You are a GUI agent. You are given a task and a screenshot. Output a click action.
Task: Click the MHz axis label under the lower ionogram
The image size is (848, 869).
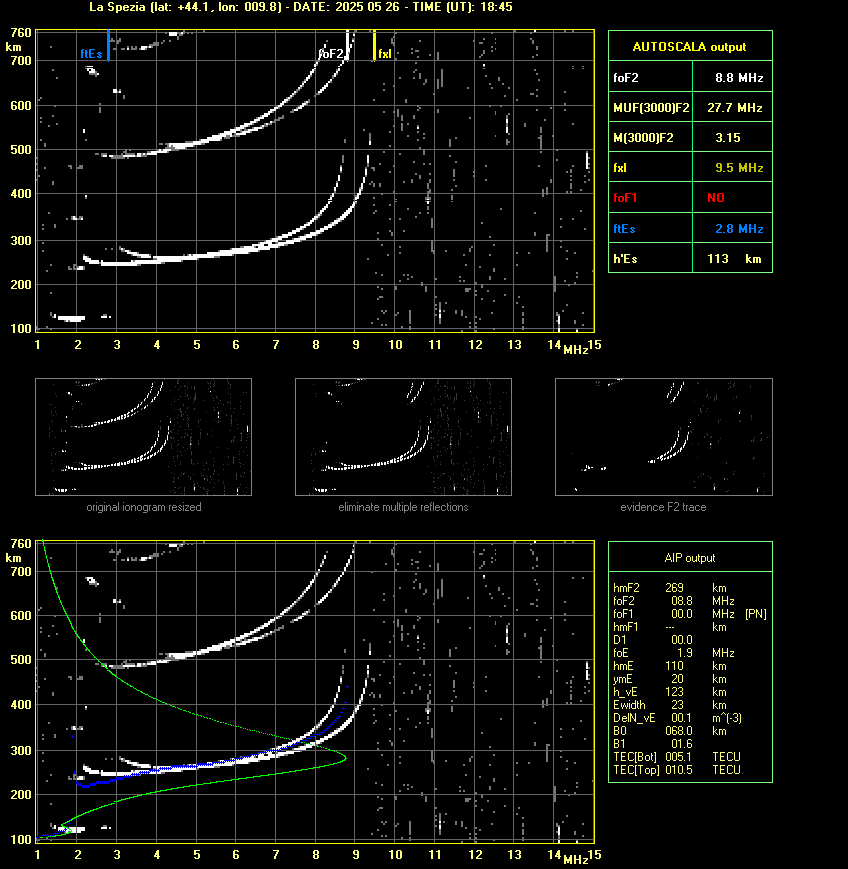pyautogui.click(x=575, y=860)
